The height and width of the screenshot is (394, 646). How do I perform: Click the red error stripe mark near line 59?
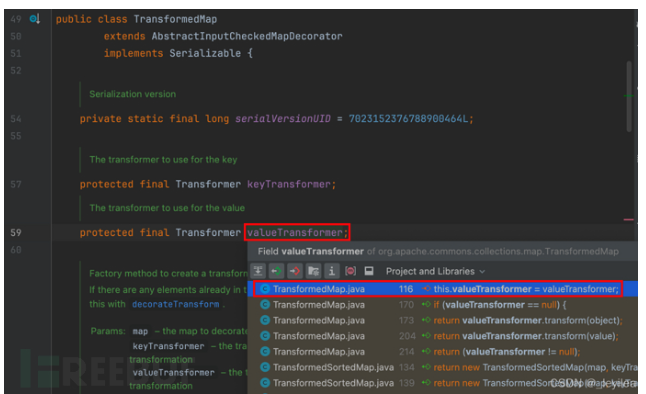[x=629, y=220]
